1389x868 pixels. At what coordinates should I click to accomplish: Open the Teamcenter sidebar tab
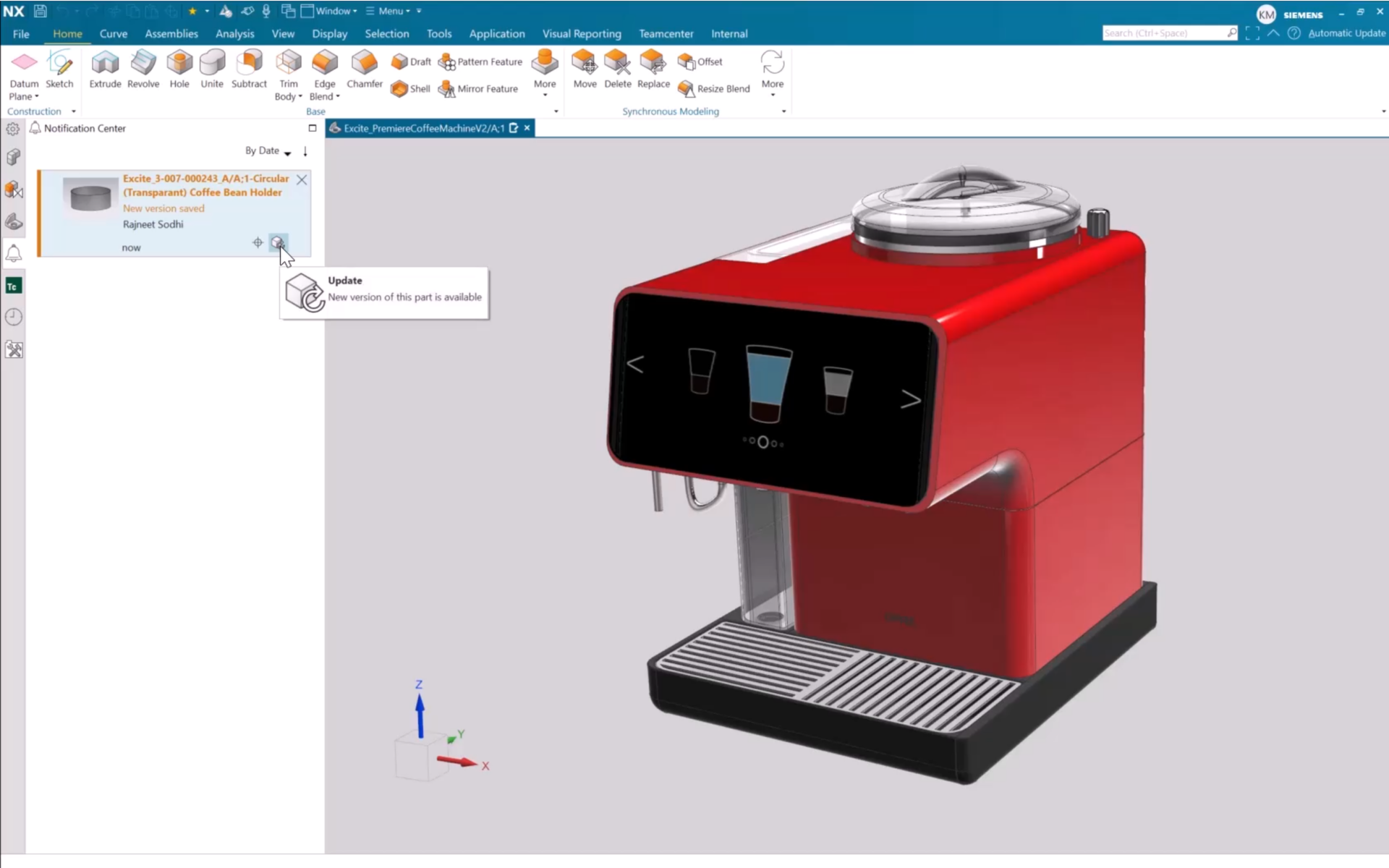(x=13, y=286)
